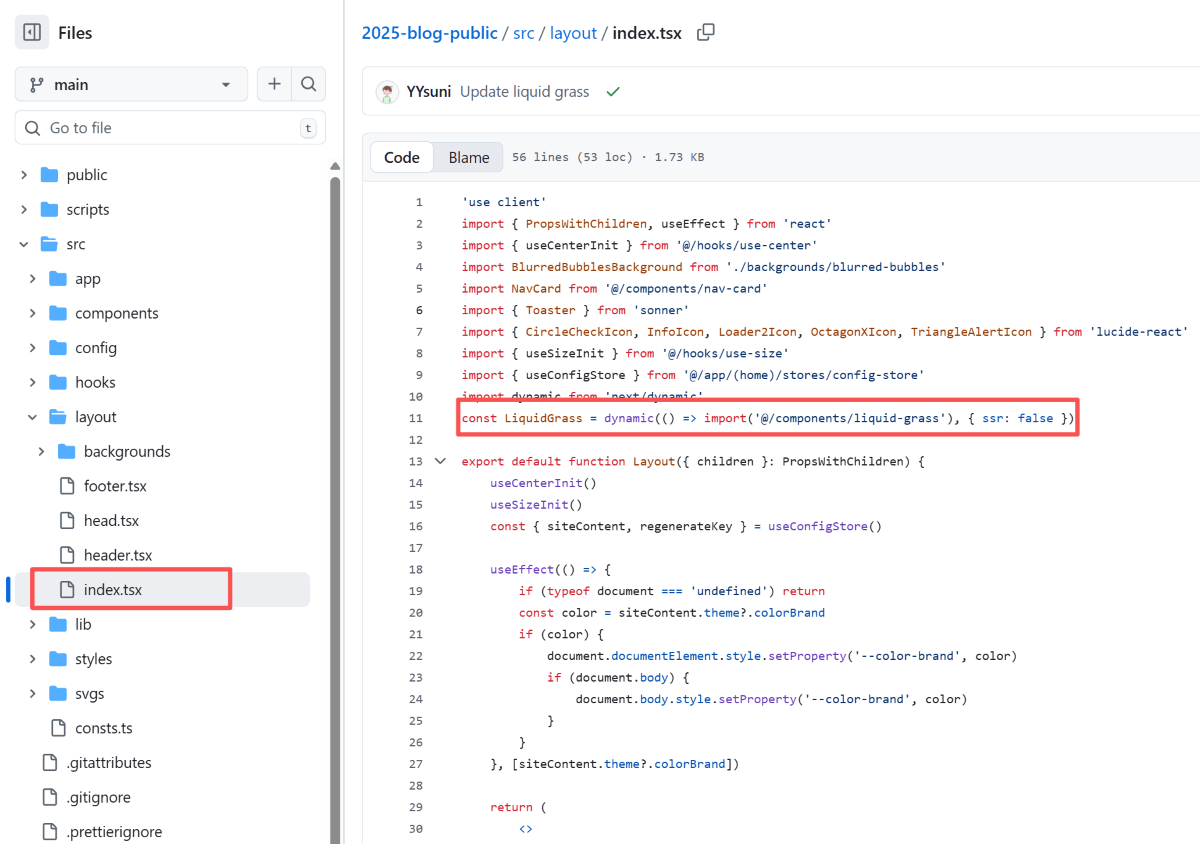1200x844 pixels.
Task: Select the Code tab
Action: click(x=402, y=157)
